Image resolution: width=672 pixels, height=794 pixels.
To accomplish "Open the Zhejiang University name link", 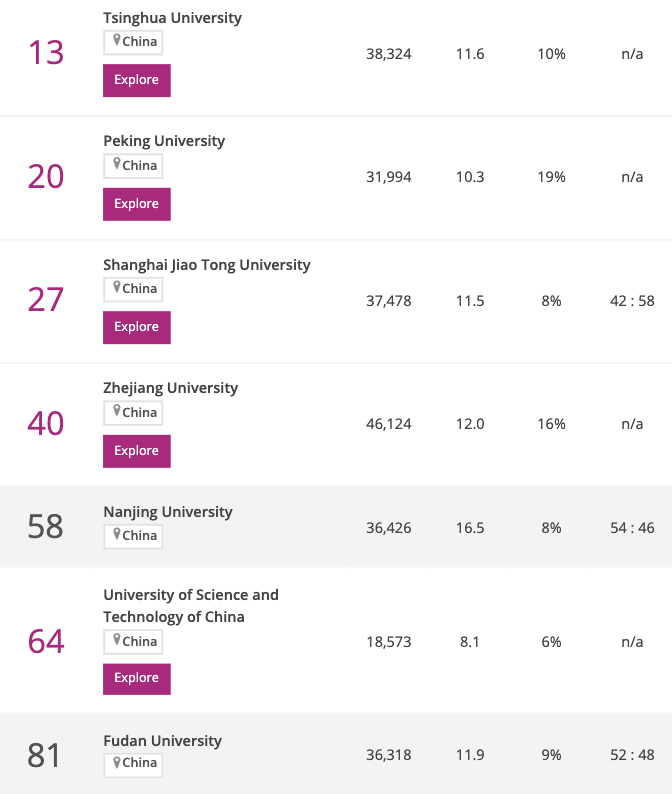I will [171, 388].
